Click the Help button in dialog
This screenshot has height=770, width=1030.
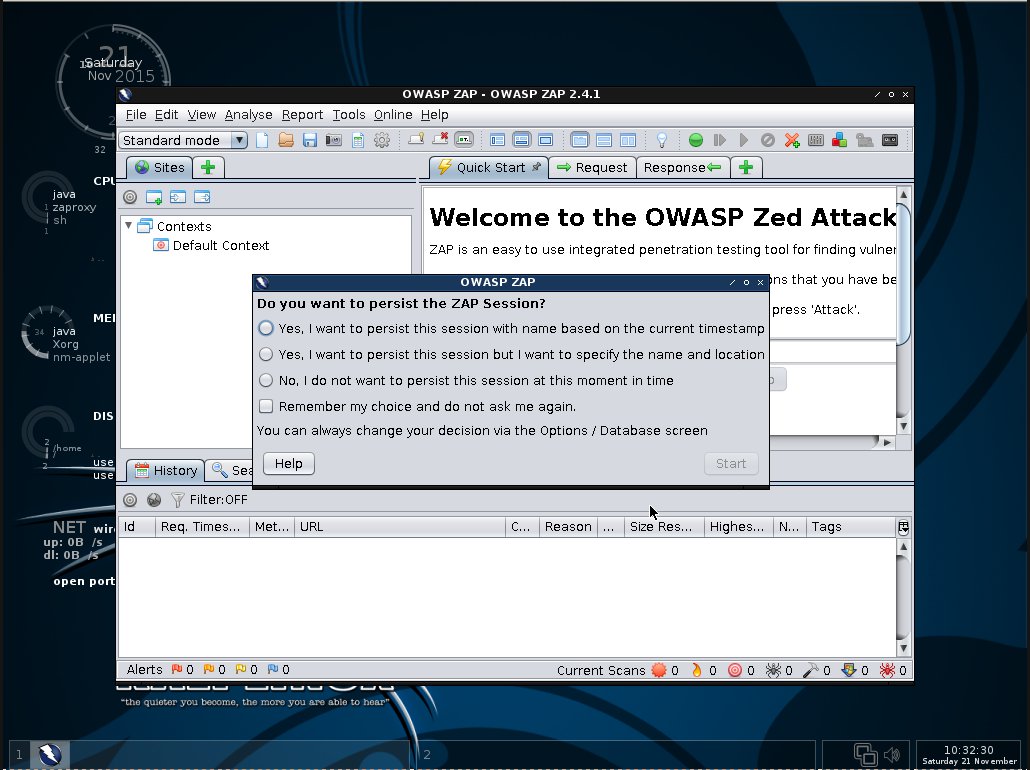(x=288, y=463)
